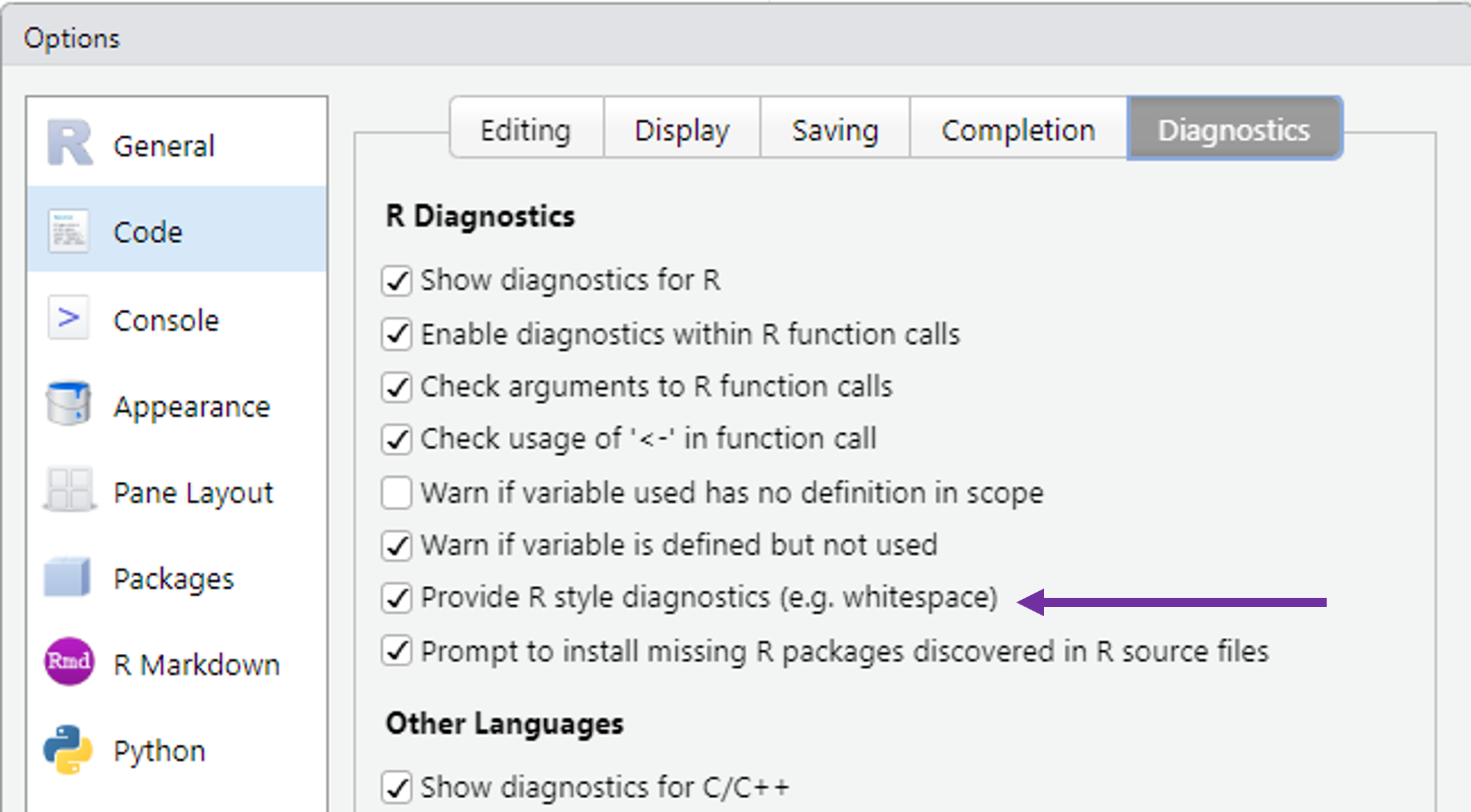The height and width of the screenshot is (812, 1471).
Task: Uncheck Check arguments to R function calls
Action: pos(397,387)
